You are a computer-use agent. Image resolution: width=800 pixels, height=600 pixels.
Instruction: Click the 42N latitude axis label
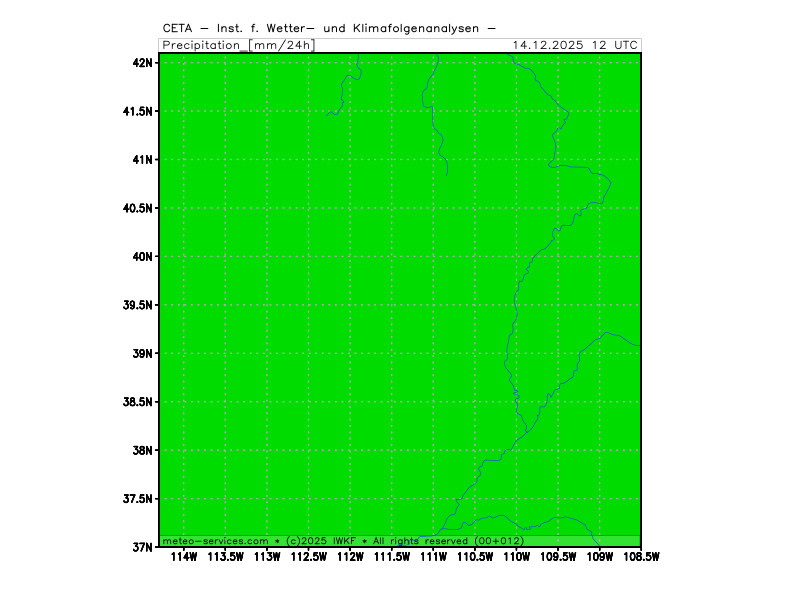144,63
